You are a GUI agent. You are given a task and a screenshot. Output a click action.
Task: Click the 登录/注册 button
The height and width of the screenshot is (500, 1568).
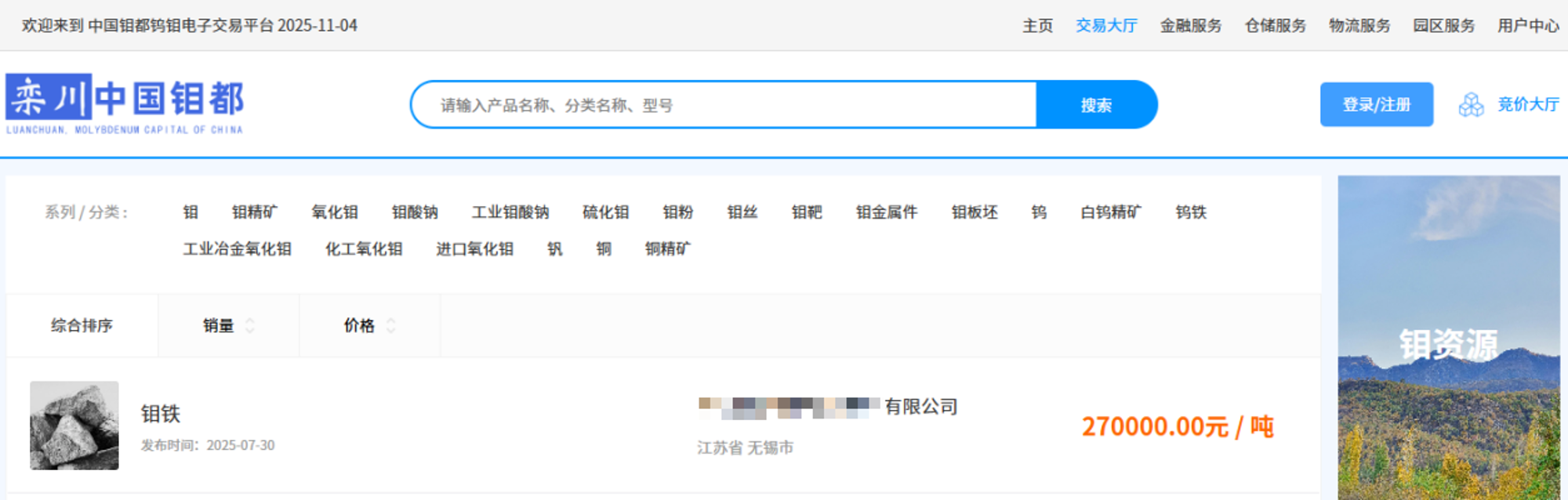point(1376,104)
